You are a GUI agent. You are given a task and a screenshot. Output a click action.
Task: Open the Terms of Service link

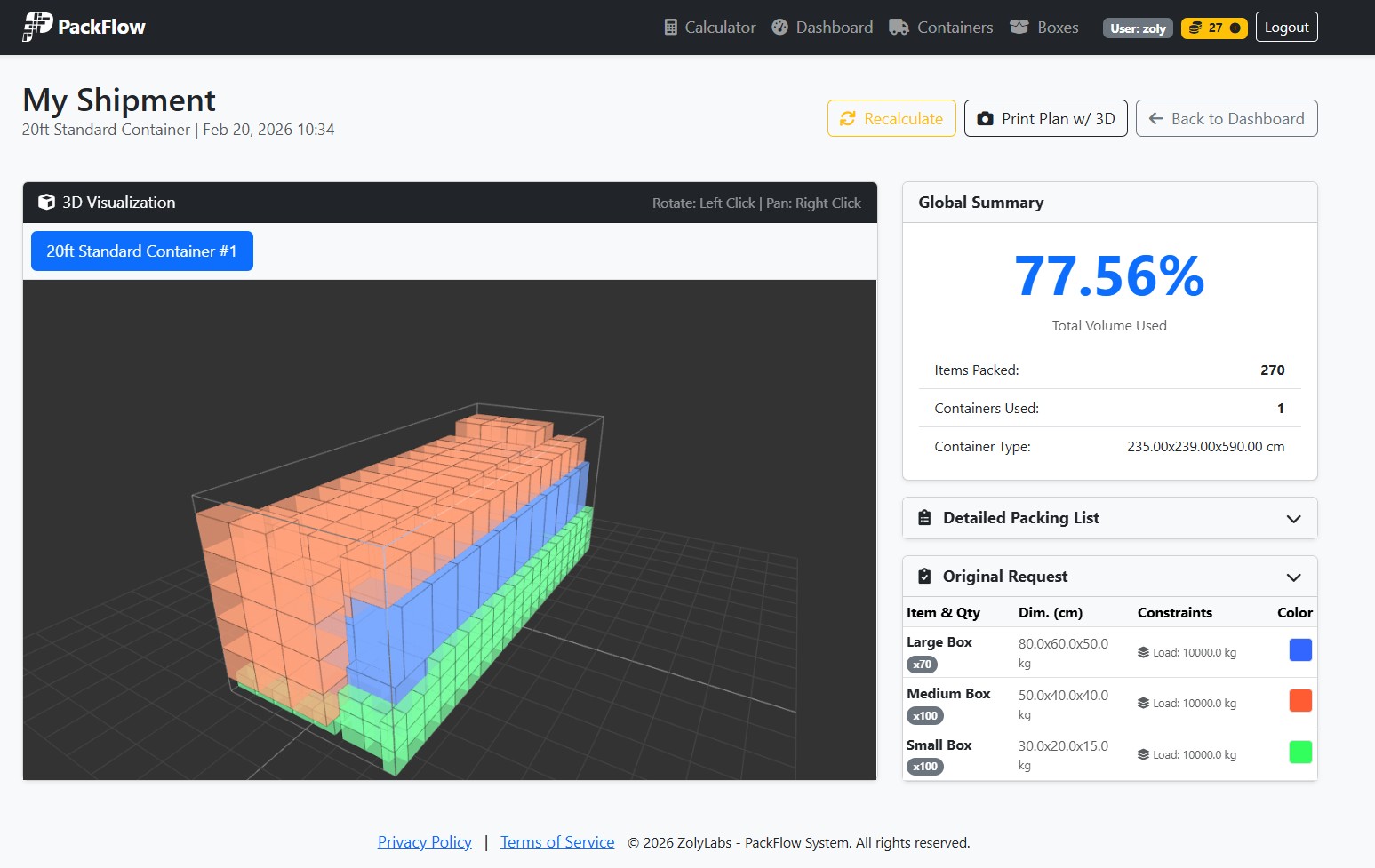click(x=557, y=841)
